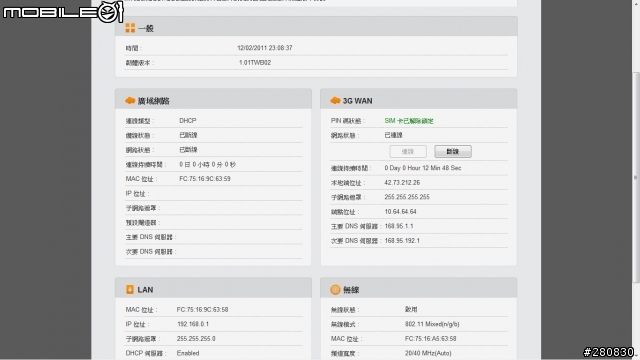640x360 pixels.
Task: Click the 廣域網路 section title
Action: pos(153,101)
